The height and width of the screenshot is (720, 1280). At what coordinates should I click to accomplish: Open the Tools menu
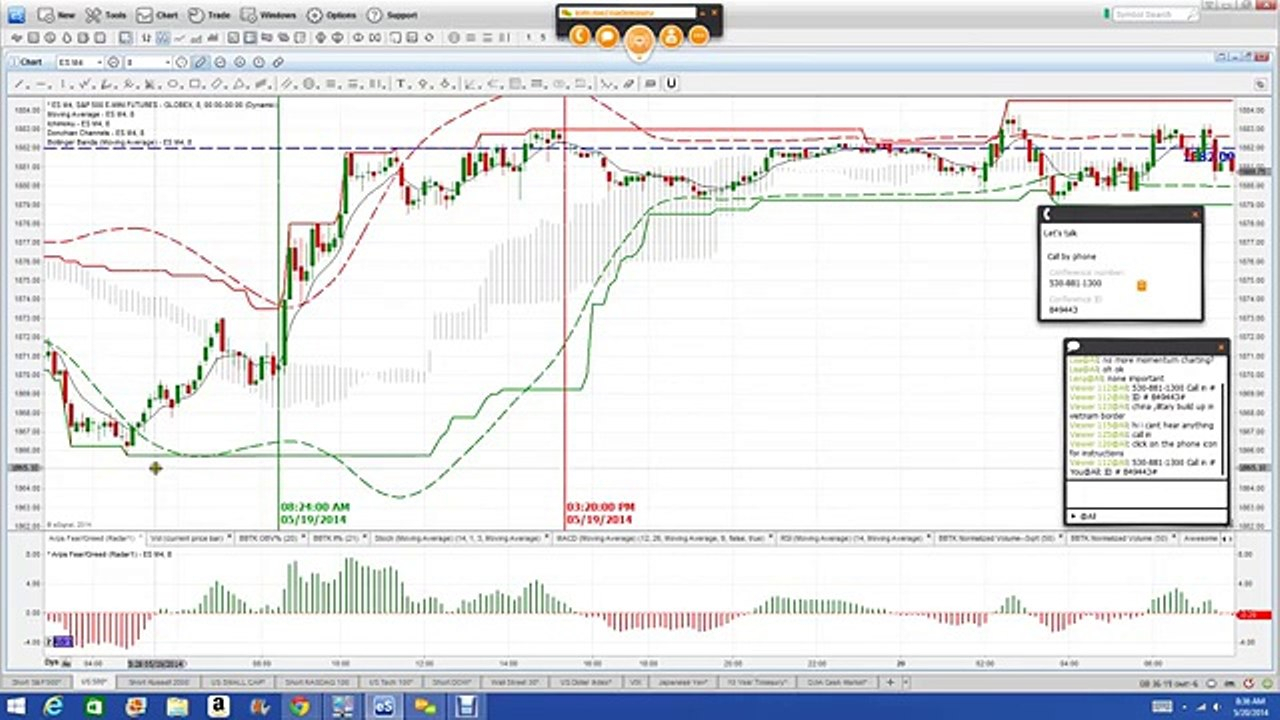pyautogui.click(x=106, y=15)
